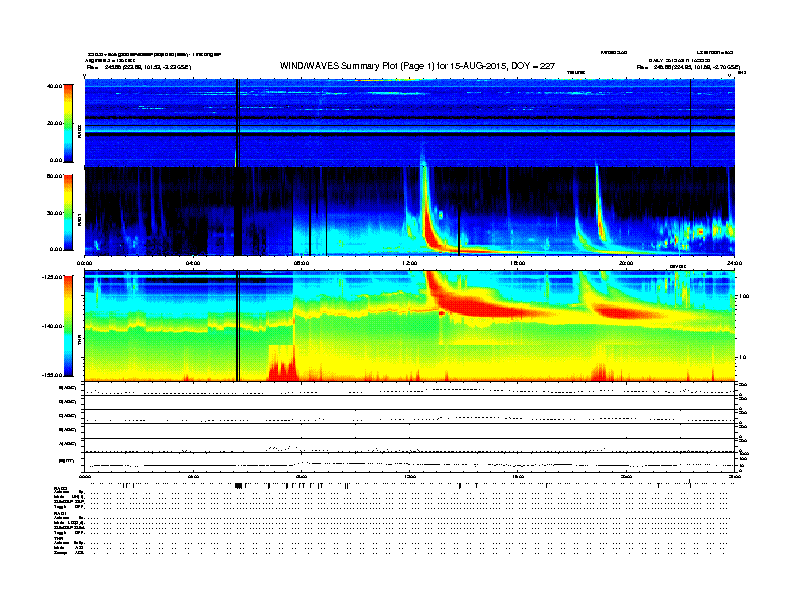Click the -125.00 label on TNR scale
792x612 pixels.
click(52, 277)
